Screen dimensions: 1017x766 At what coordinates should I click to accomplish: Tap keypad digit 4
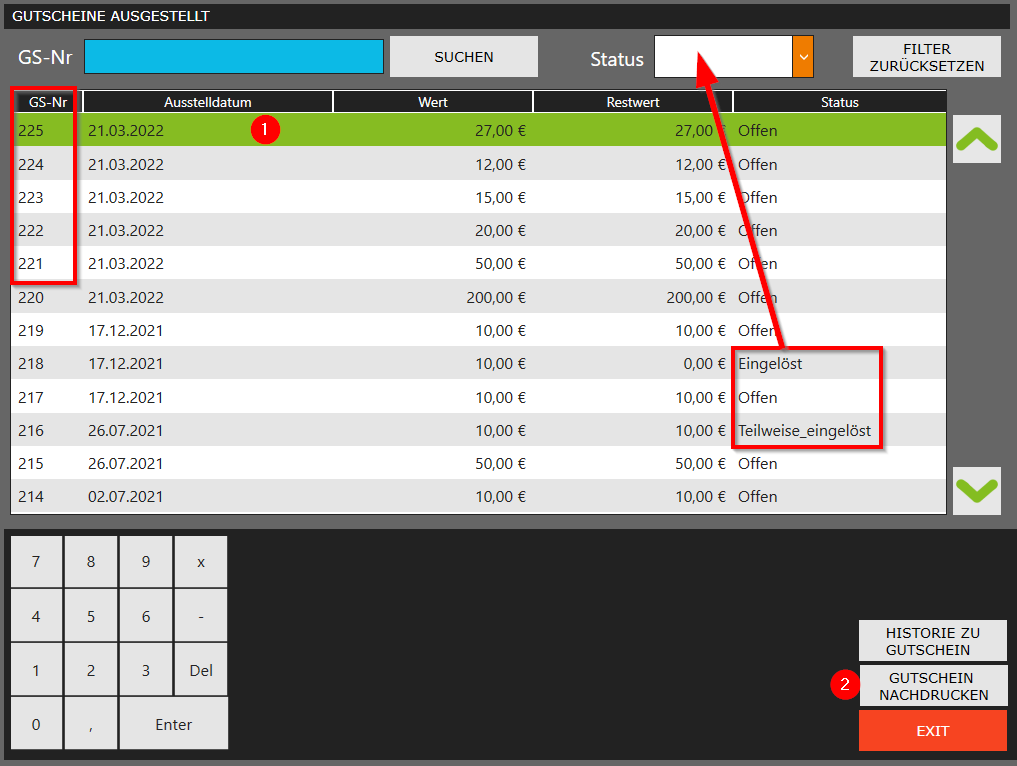click(x=36, y=616)
